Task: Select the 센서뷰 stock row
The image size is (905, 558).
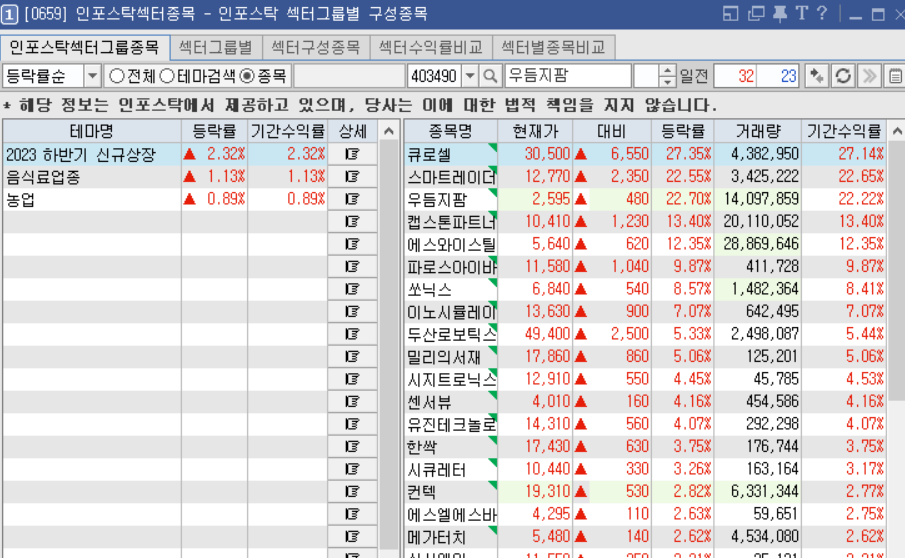Action: point(645,402)
